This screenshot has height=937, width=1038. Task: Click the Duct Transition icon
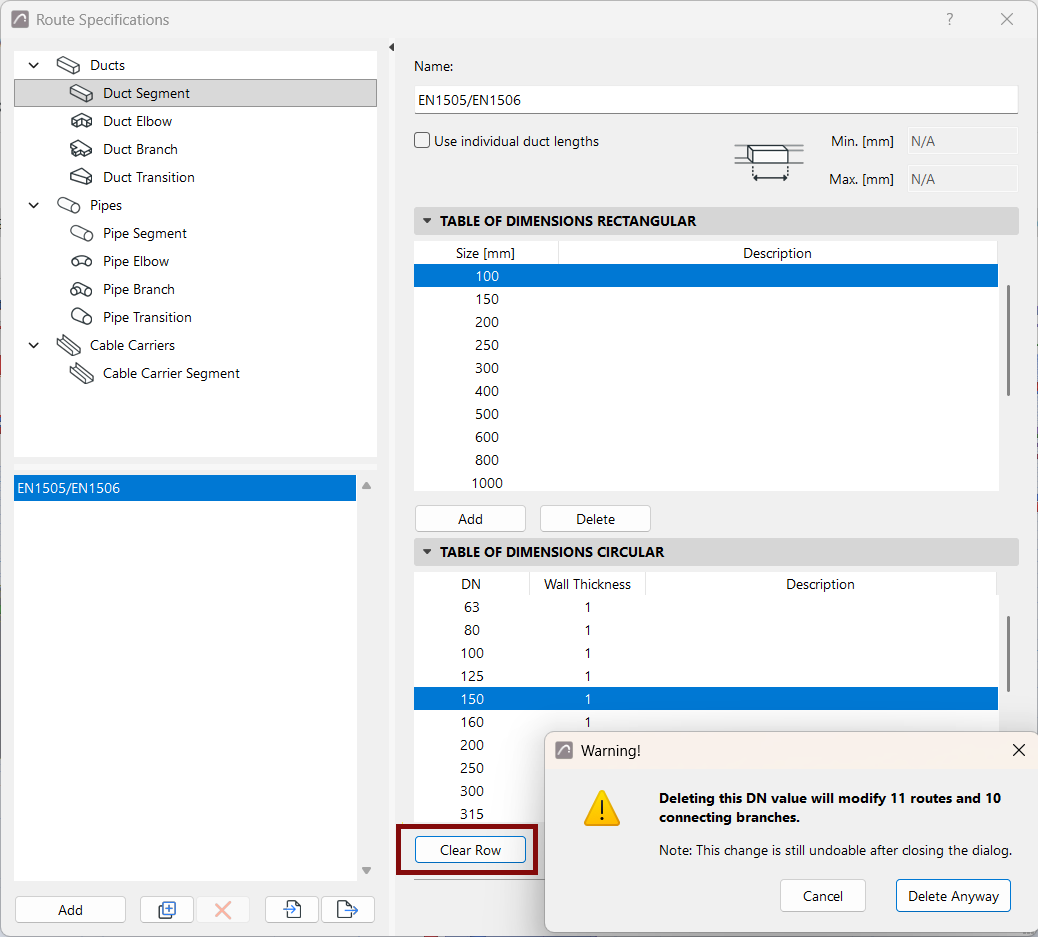click(81, 177)
